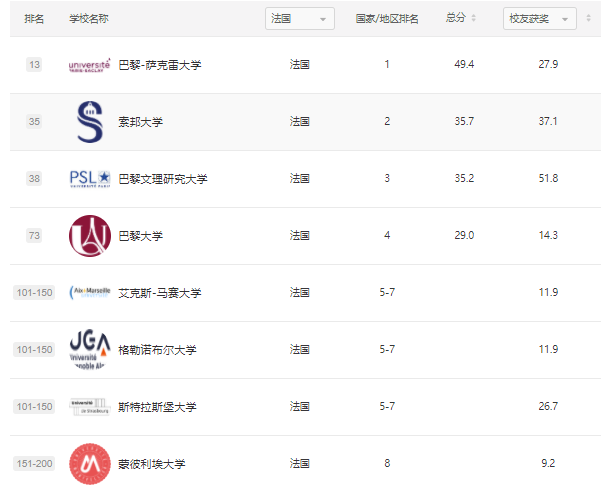613x491 pixels.
Task: Click the 巴黎大学 round red logo
Action: (90, 236)
